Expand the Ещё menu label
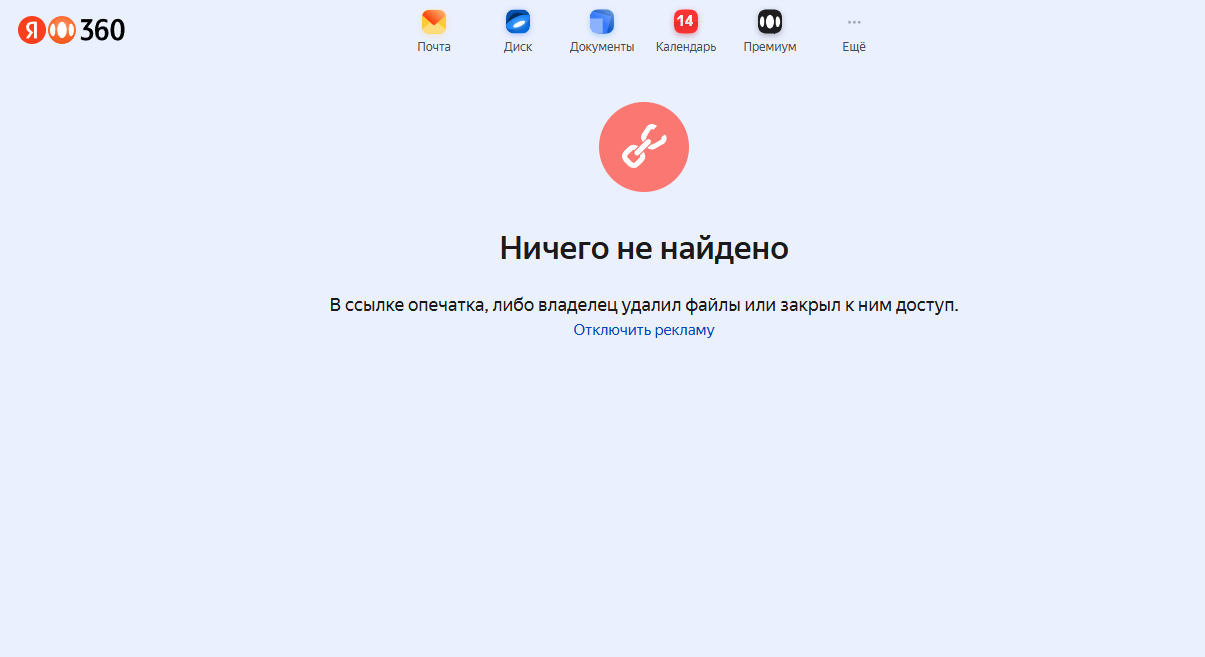1205x657 pixels. pos(854,47)
